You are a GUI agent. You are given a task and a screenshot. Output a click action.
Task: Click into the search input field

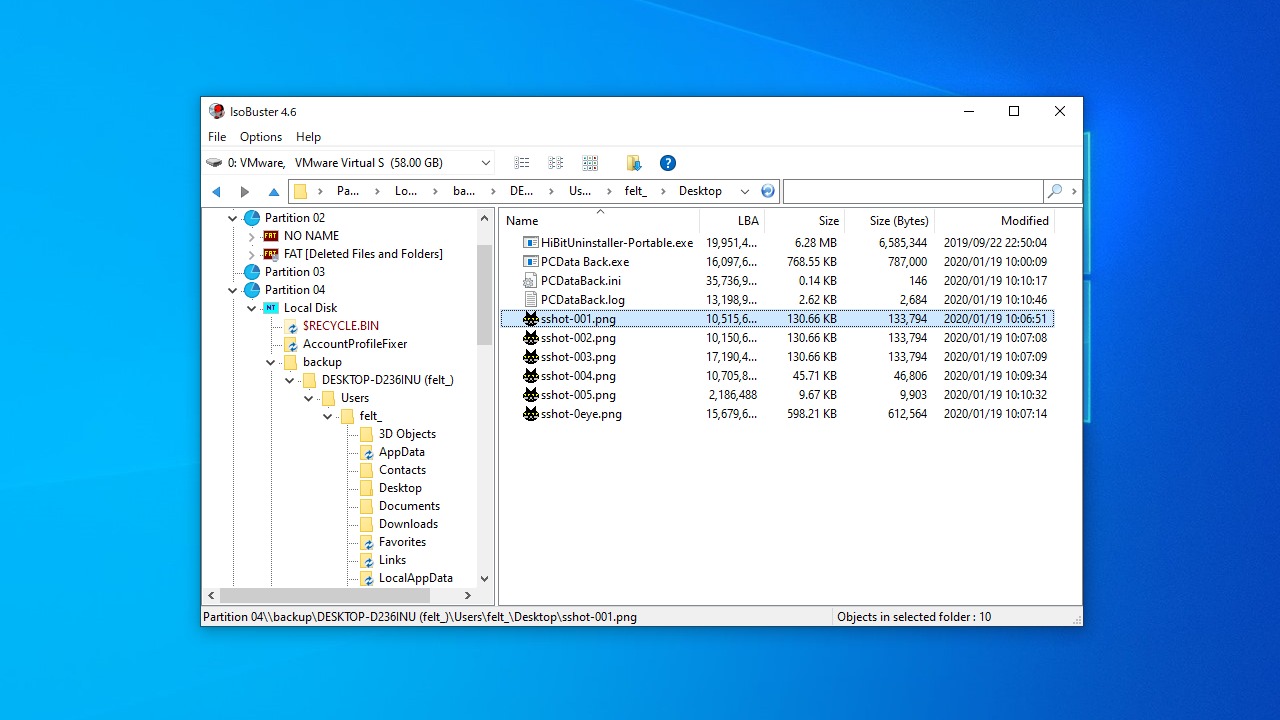(x=913, y=191)
